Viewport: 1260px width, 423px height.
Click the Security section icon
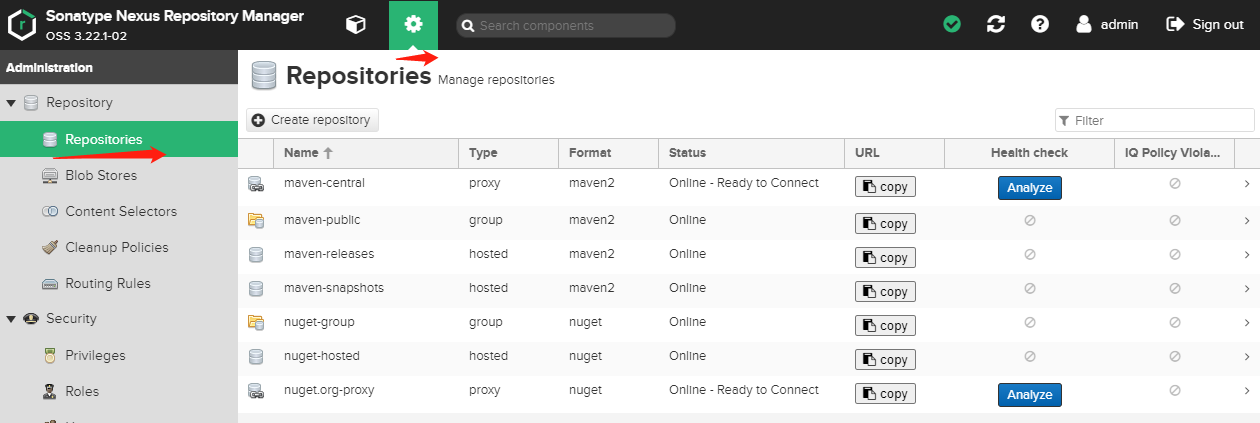pos(31,319)
